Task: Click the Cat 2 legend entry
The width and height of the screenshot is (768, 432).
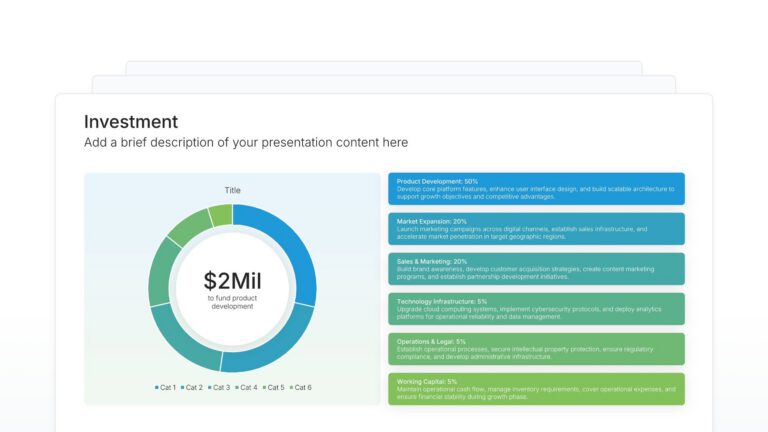Action: point(192,387)
